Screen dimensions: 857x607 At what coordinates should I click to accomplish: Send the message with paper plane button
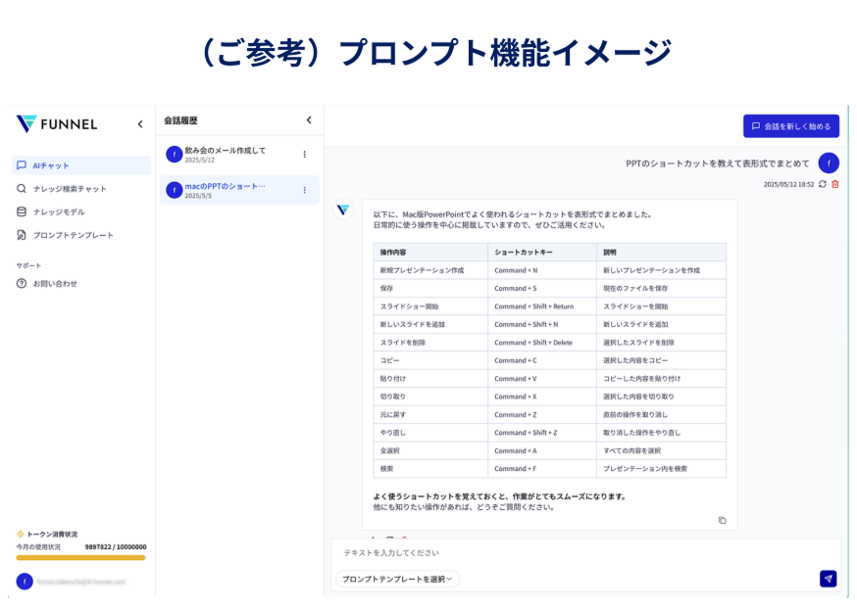[828, 579]
